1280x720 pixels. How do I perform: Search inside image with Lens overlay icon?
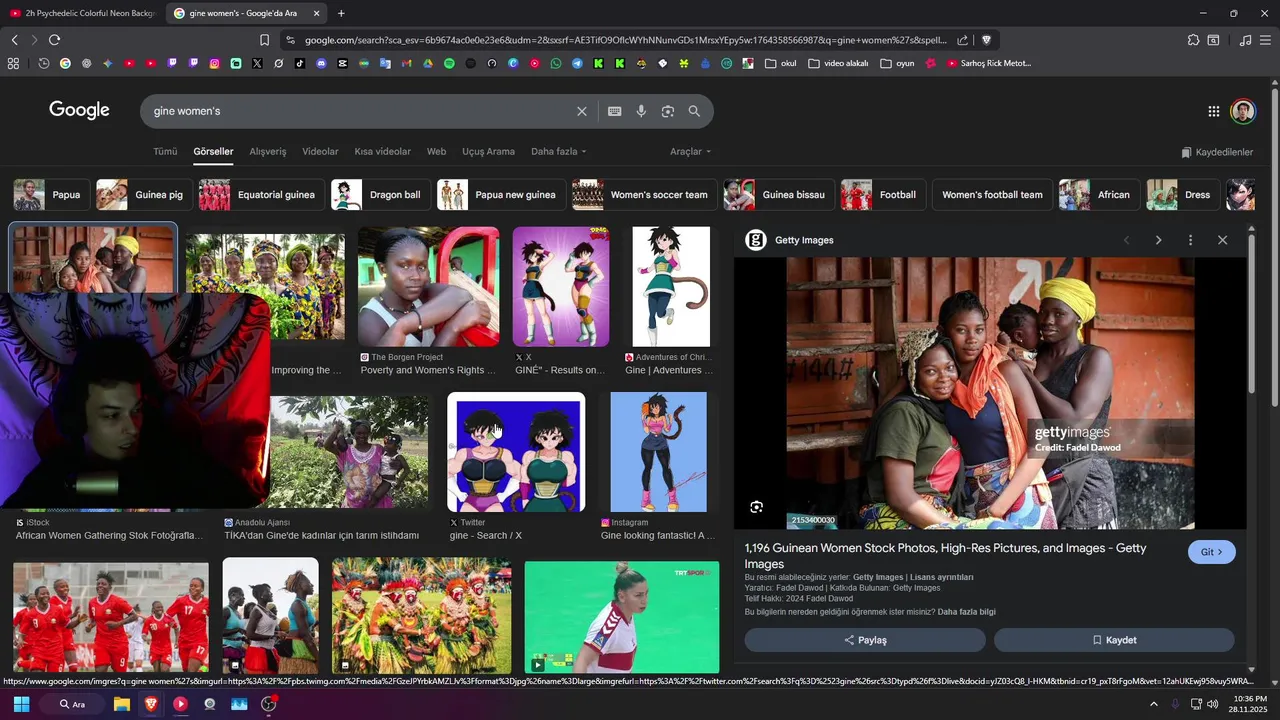[756, 507]
